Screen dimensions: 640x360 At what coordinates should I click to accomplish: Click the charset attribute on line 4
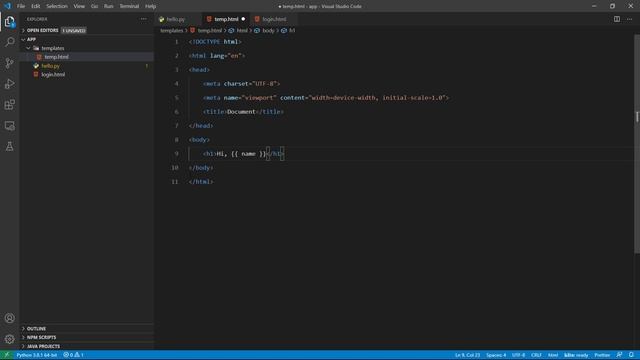click(236, 84)
